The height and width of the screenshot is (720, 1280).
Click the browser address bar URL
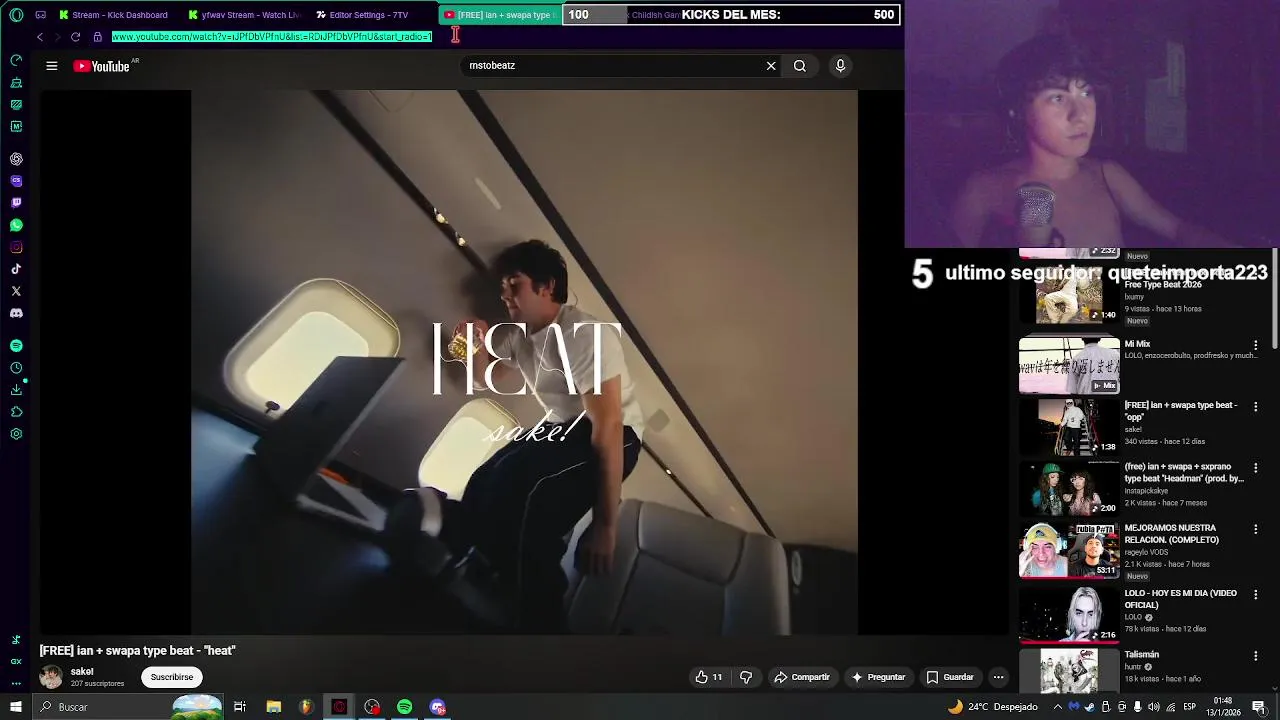[272, 37]
